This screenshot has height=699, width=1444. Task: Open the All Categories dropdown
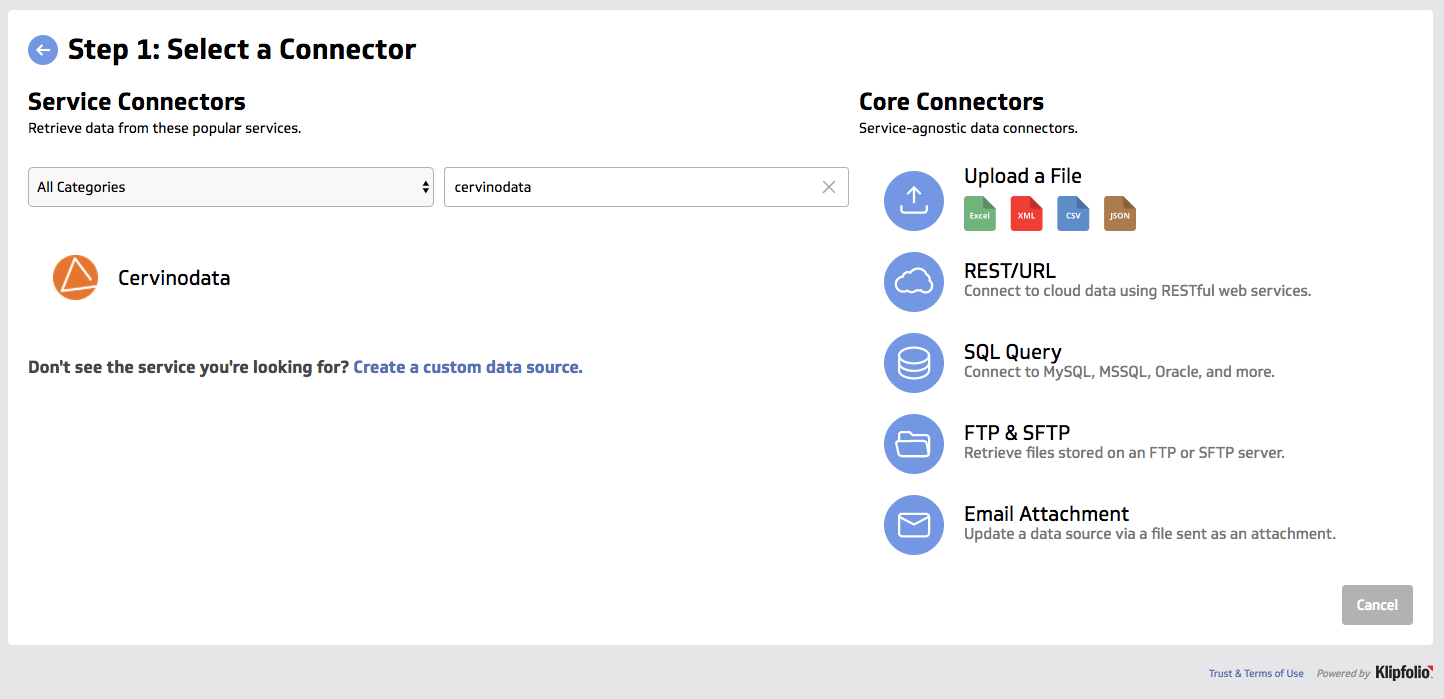(x=231, y=187)
